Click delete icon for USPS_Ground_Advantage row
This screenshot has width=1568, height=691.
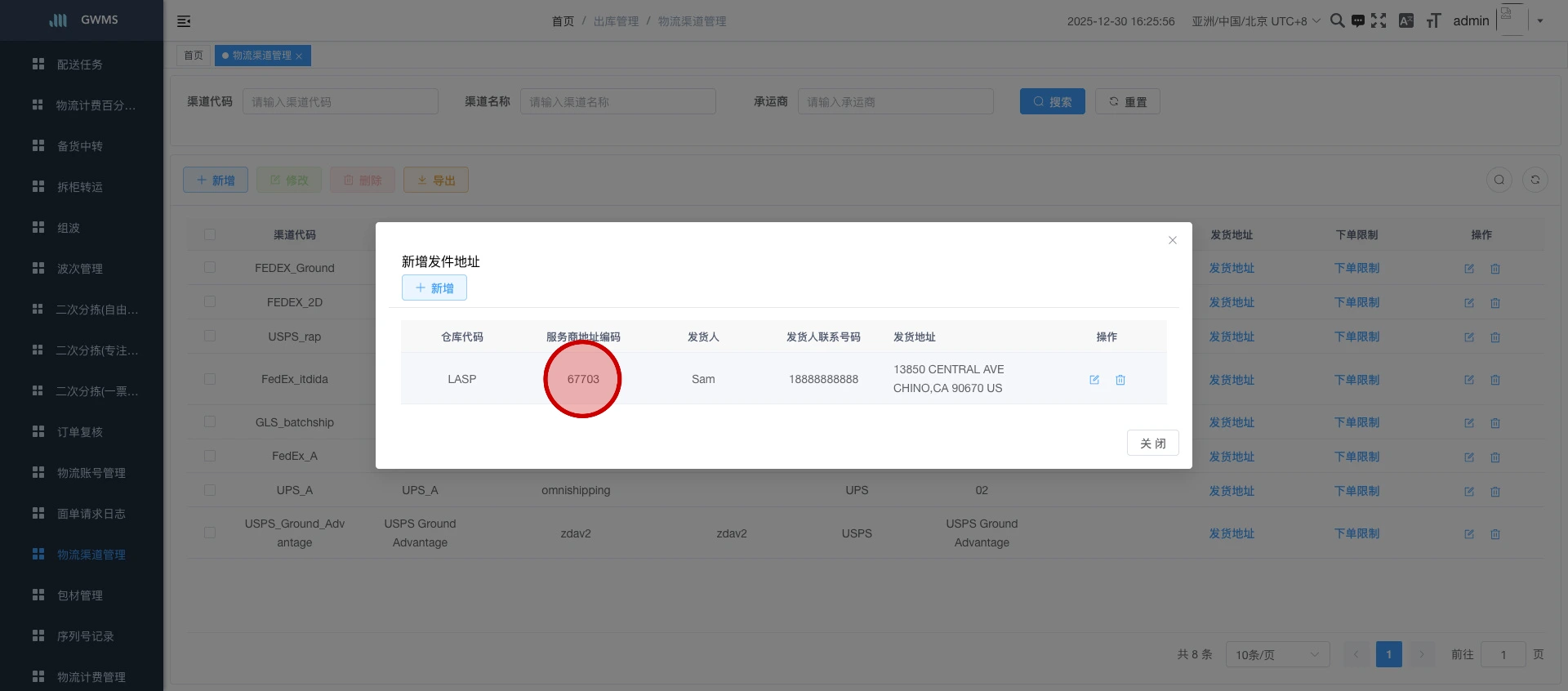point(1495,534)
